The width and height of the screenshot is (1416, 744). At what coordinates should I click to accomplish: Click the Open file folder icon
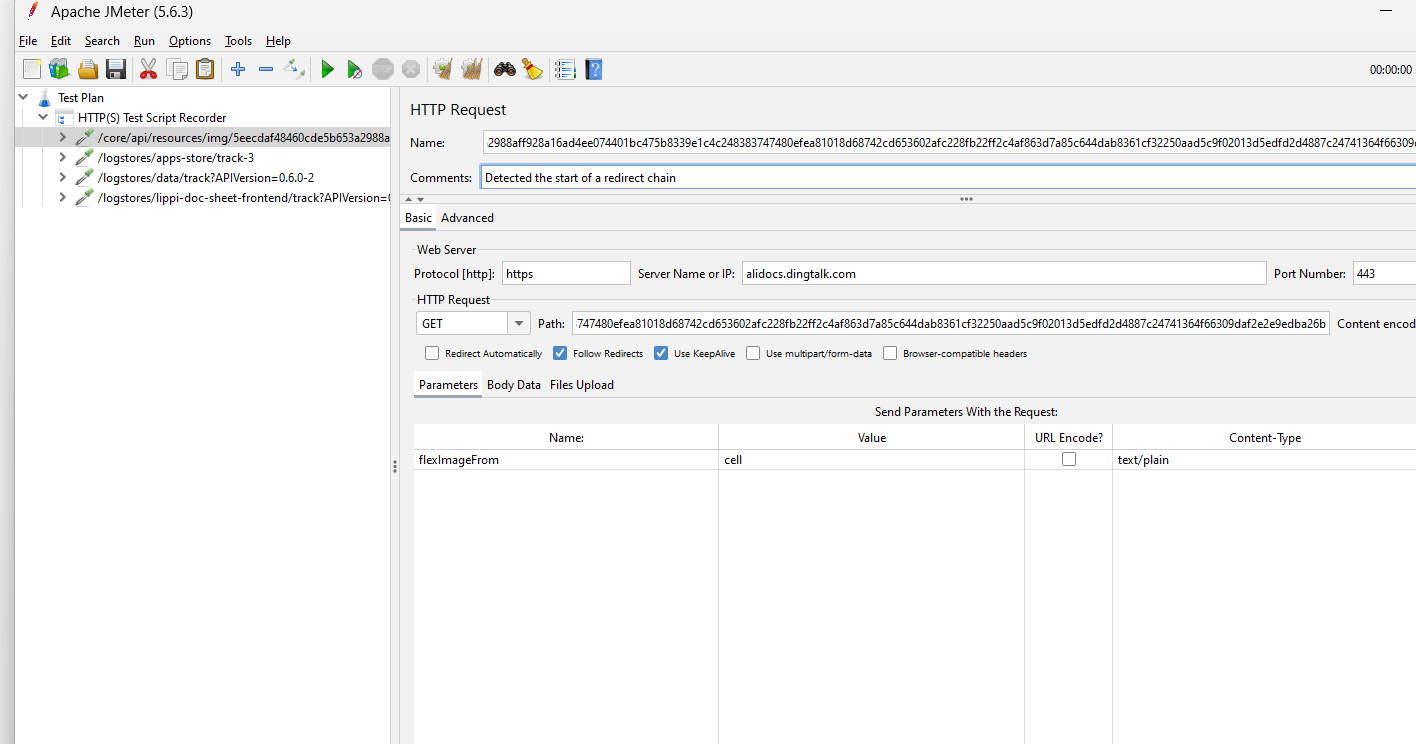(88, 69)
